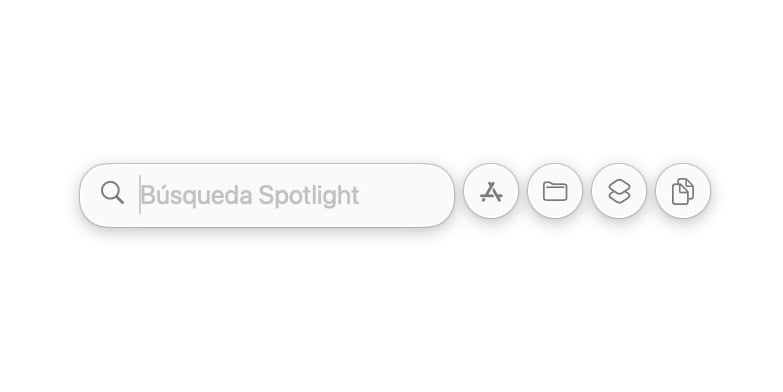Click the word Spotlight in search bar

click(309, 195)
